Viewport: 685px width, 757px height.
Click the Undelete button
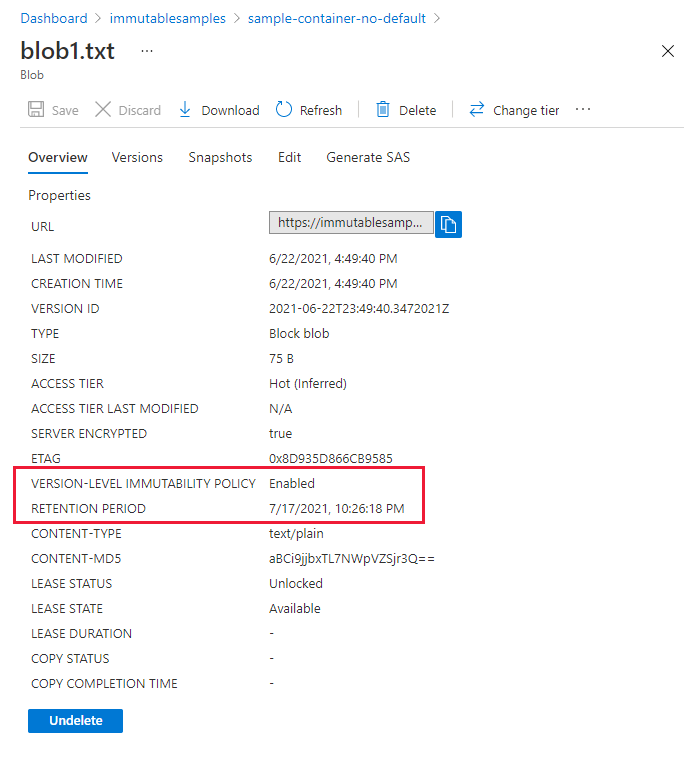point(75,721)
